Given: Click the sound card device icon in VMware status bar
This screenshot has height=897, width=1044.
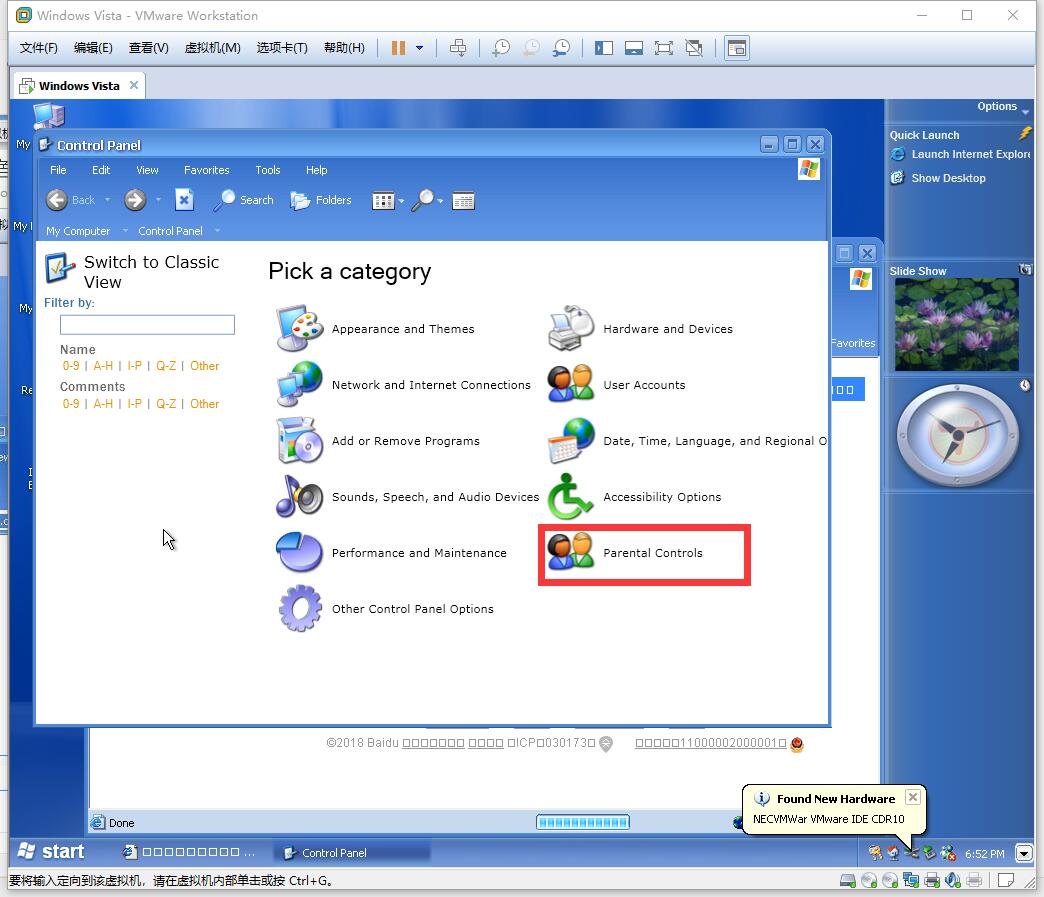Looking at the screenshot, I should click(x=953, y=880).
